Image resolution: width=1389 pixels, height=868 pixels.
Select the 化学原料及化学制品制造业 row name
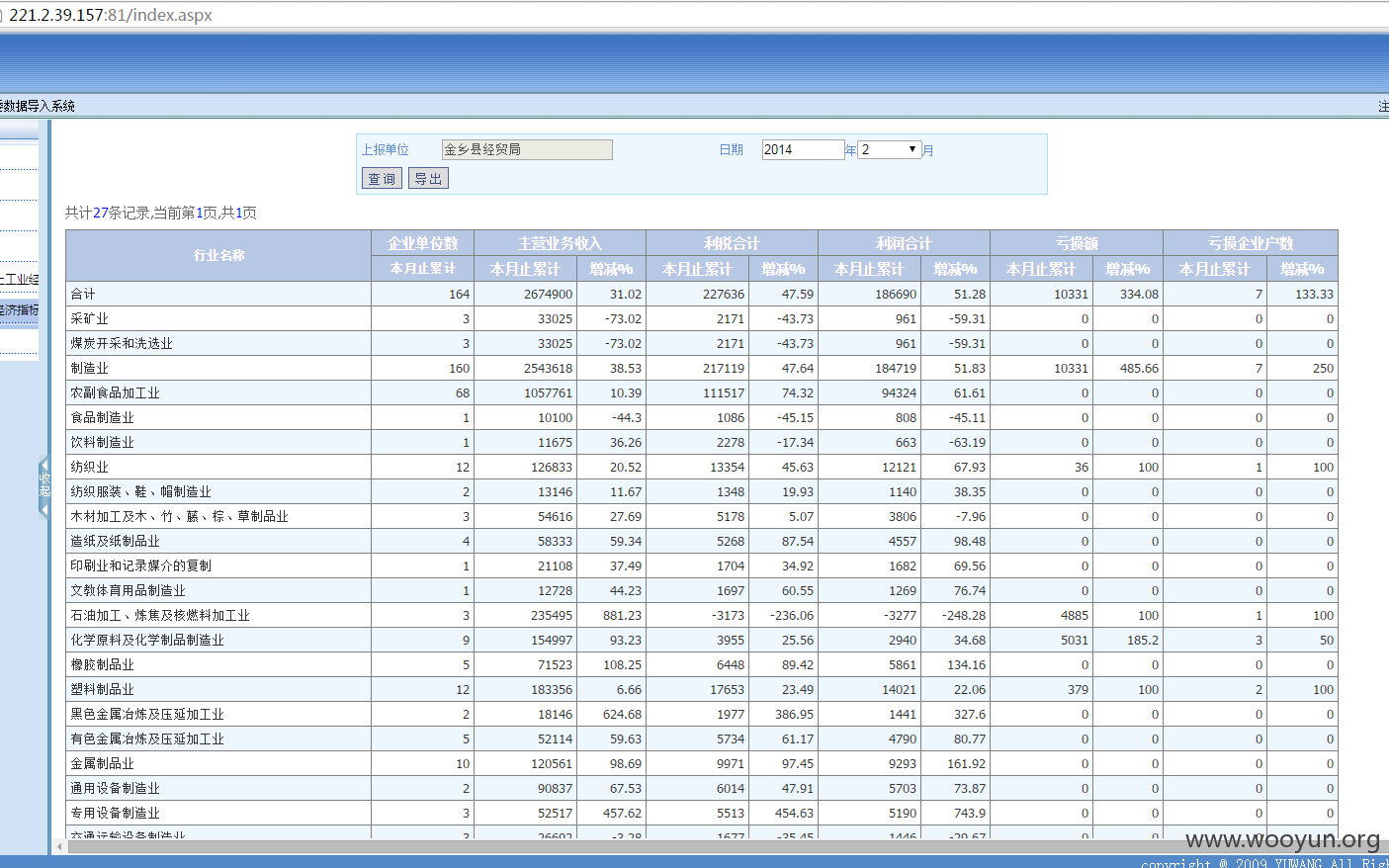(147, 640)
